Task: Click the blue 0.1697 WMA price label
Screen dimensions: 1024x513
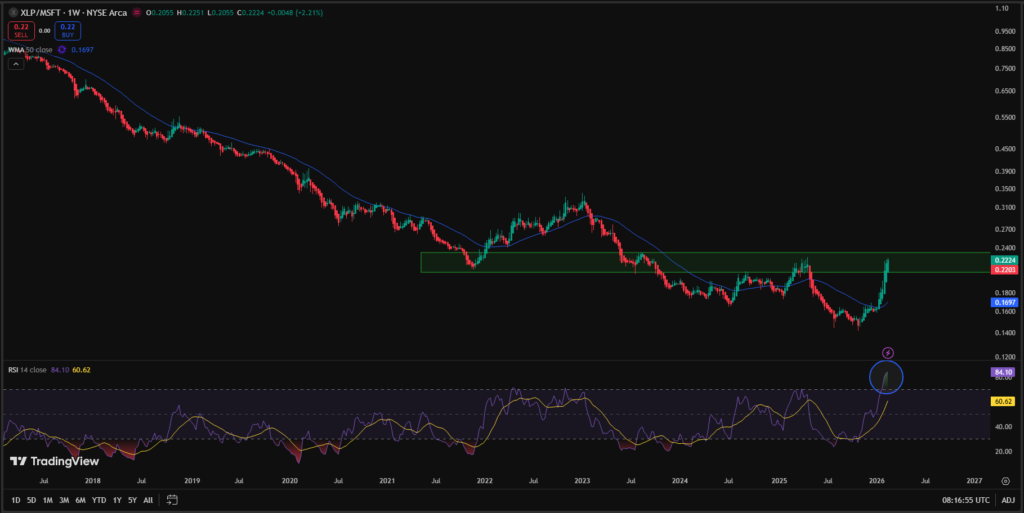Action: click(x=1004, y=302)
